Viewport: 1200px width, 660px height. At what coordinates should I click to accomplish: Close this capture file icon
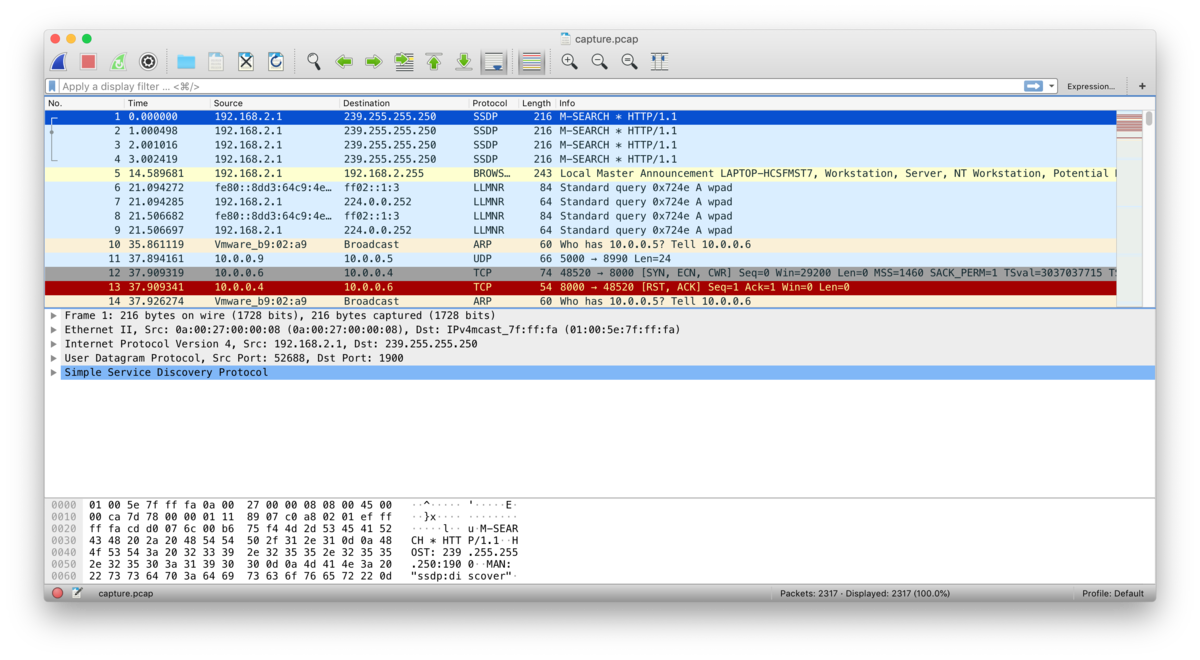[x=246, y=62]
